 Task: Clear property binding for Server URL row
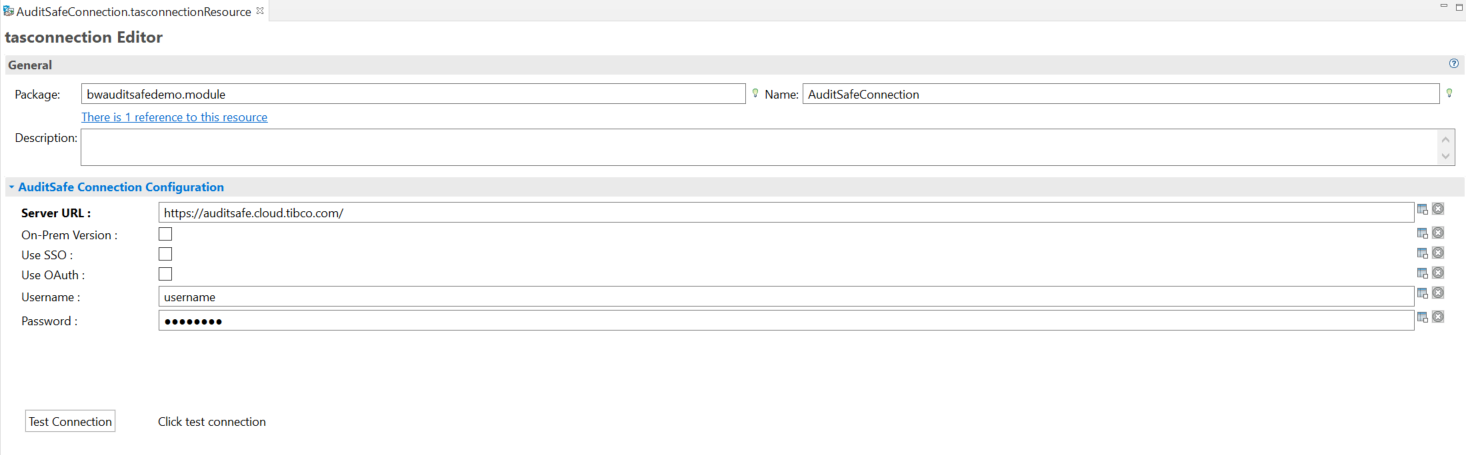click(1438, 209)
